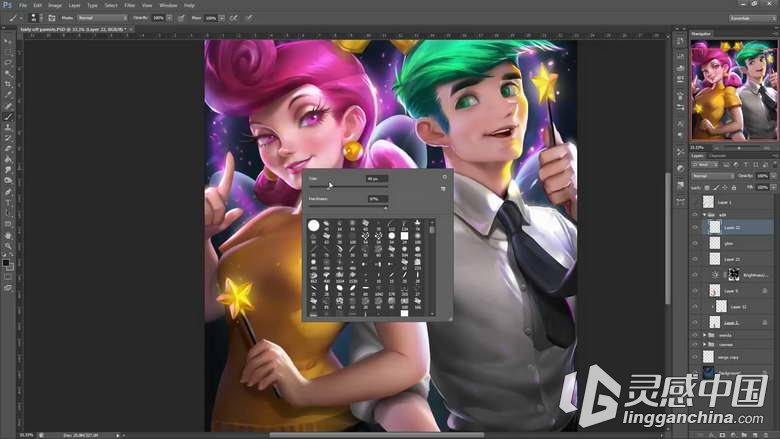Click the foreground color swatch
Viewport: 780px width, 439px height.
pyautogui.click(x=5, y=262)
